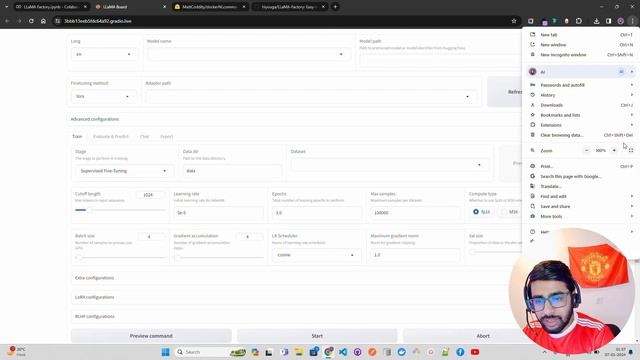The width and height of the screenshot is (640, 360).
Task: Open the browser Downloads toolbar icon
Action: pos(596,21)
